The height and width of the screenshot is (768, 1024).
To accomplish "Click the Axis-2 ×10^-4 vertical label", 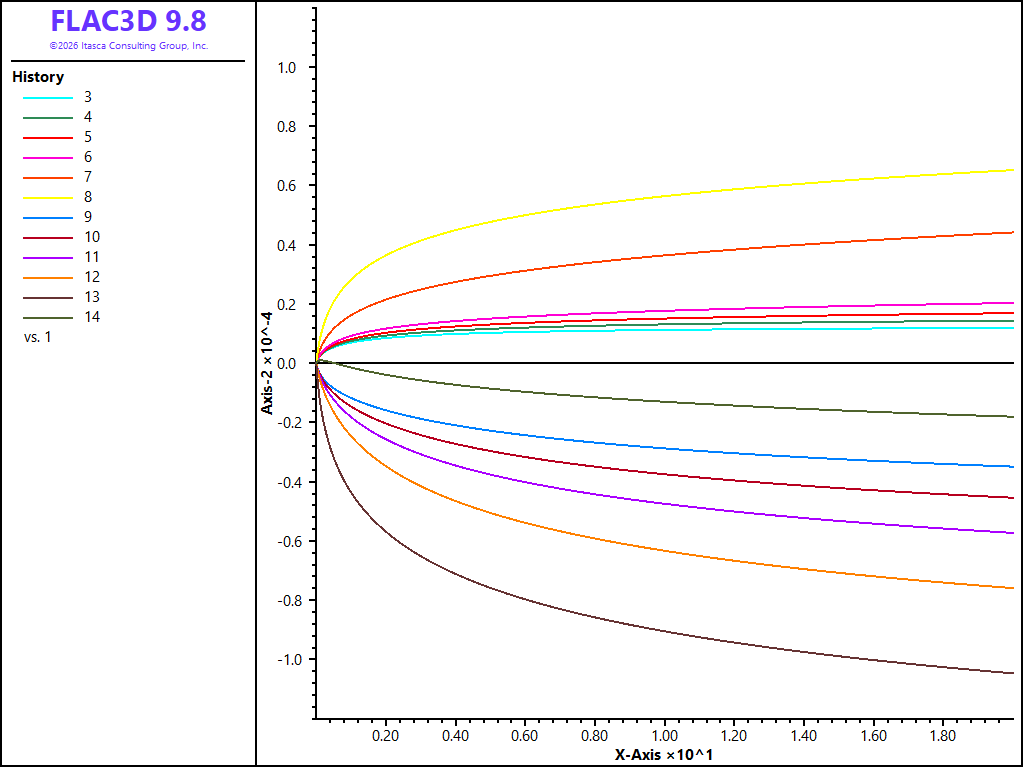I will (x=267, y=362).
